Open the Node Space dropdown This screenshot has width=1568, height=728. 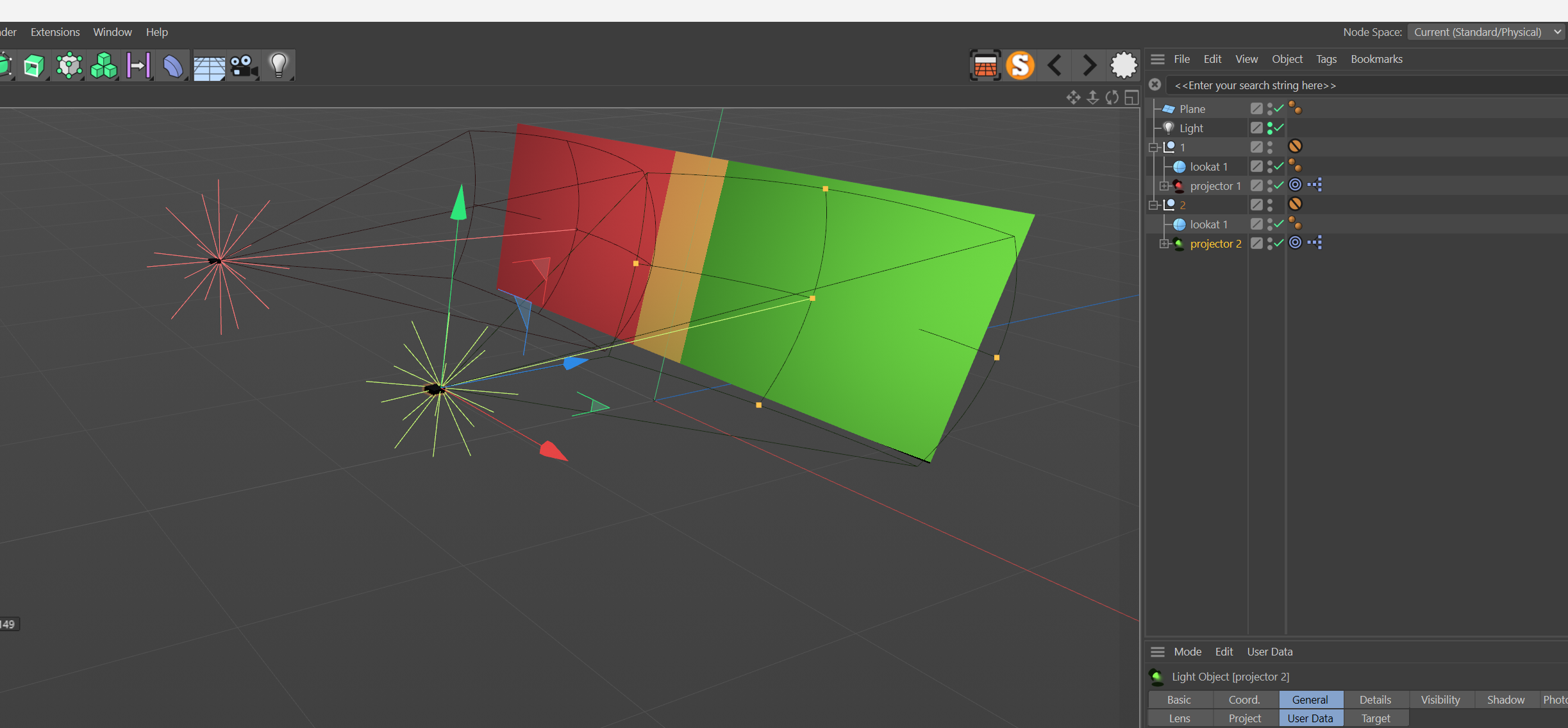[1486, 32]
